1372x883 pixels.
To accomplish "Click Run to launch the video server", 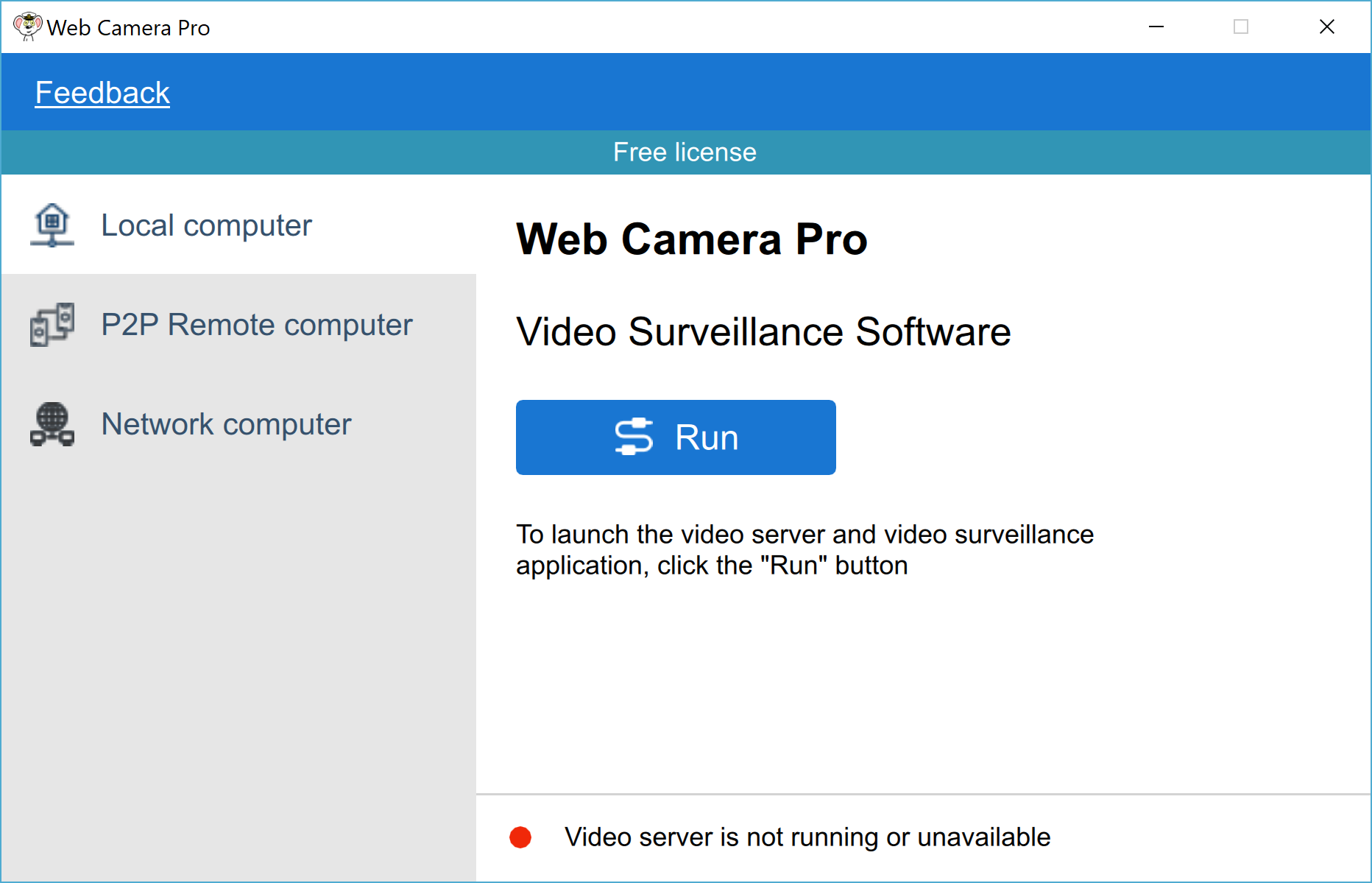I will [x=676, y=437].
